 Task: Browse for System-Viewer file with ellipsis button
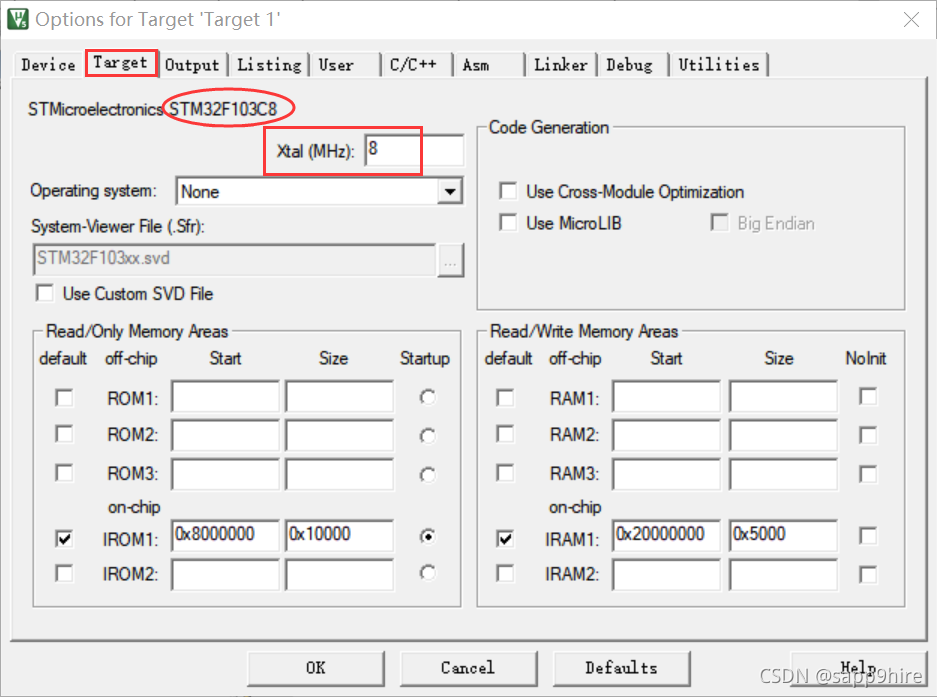pos(451,261)
